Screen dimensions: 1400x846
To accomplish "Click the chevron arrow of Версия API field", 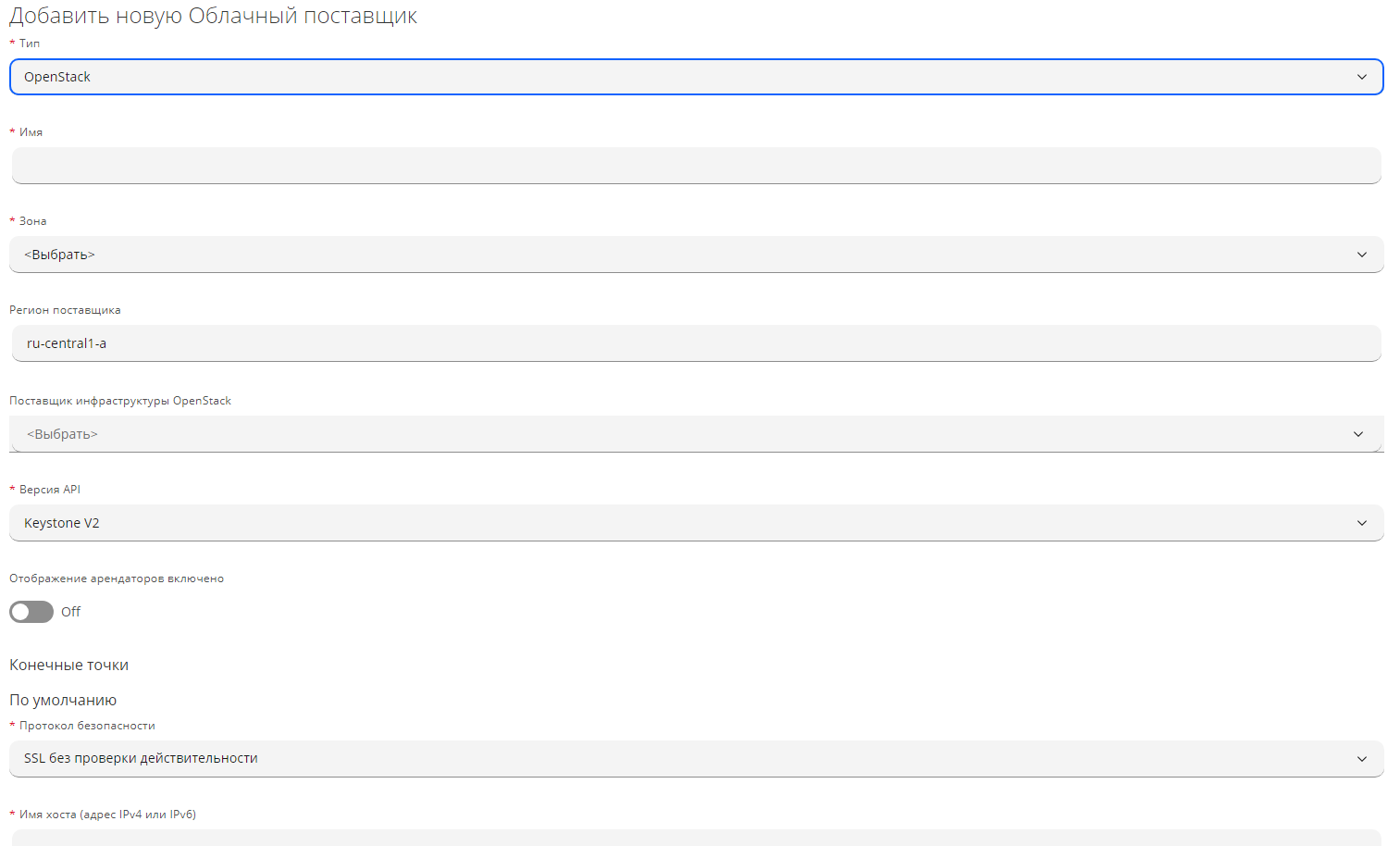I will click(1361, 523).
